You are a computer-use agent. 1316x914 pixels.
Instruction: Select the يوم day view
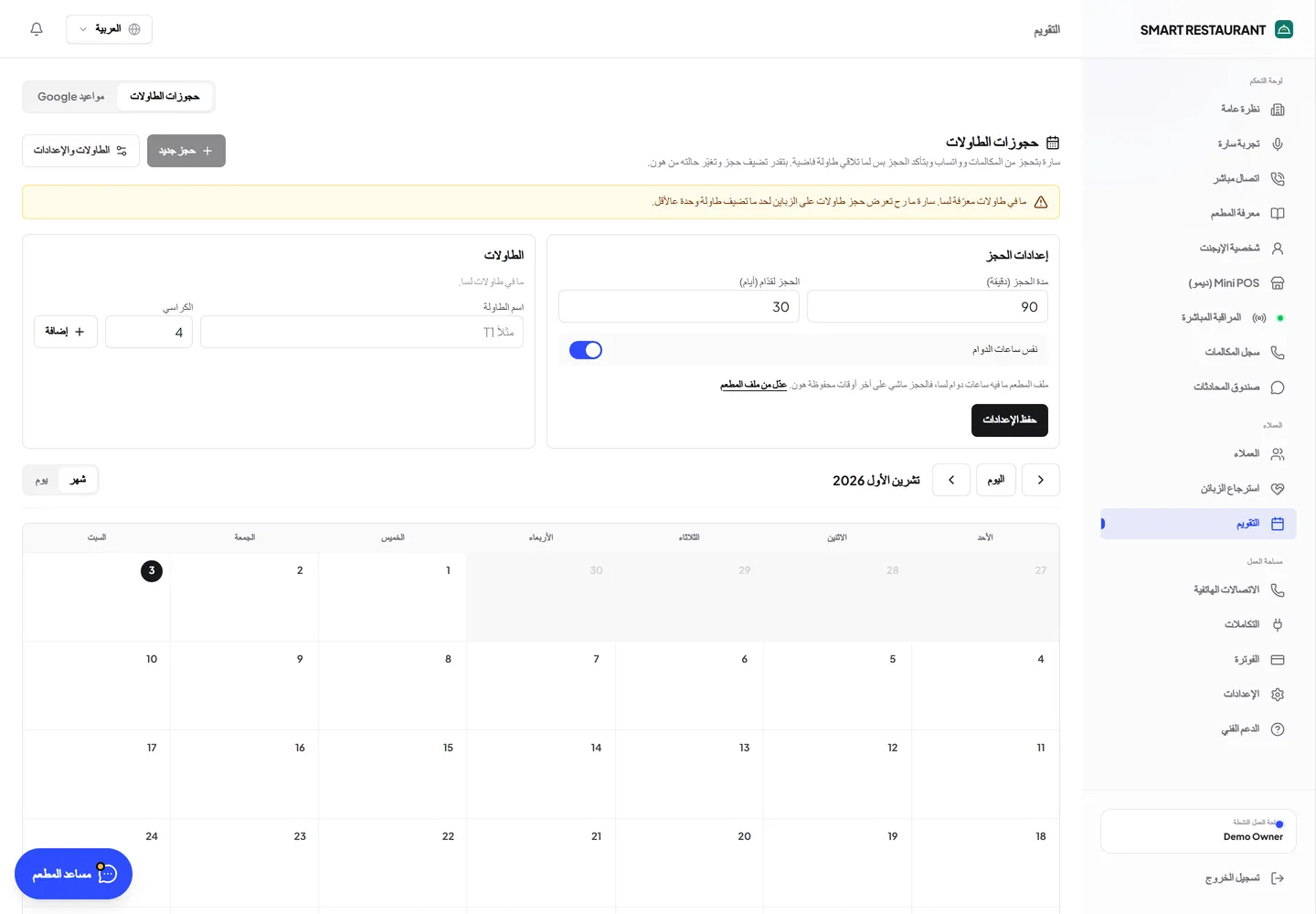[42, 480]
